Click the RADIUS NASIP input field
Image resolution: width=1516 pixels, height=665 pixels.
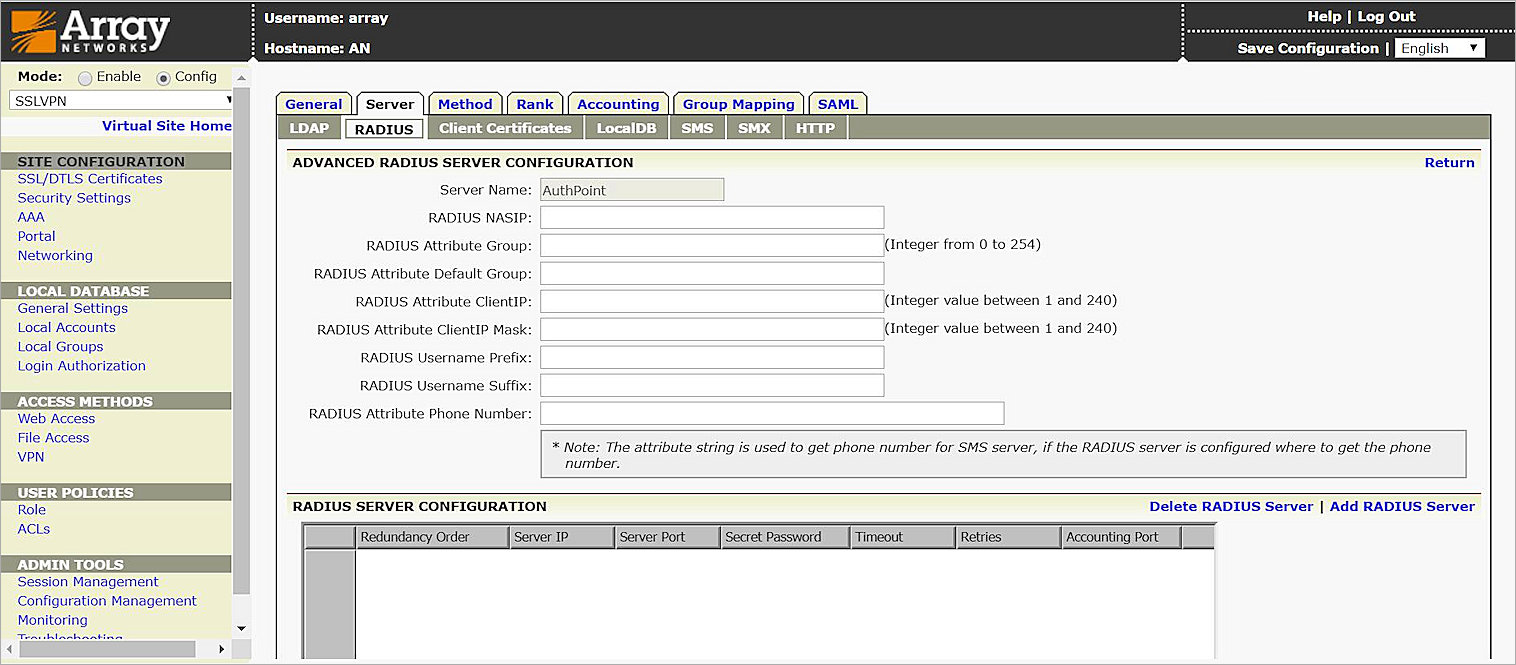(711, 217)
